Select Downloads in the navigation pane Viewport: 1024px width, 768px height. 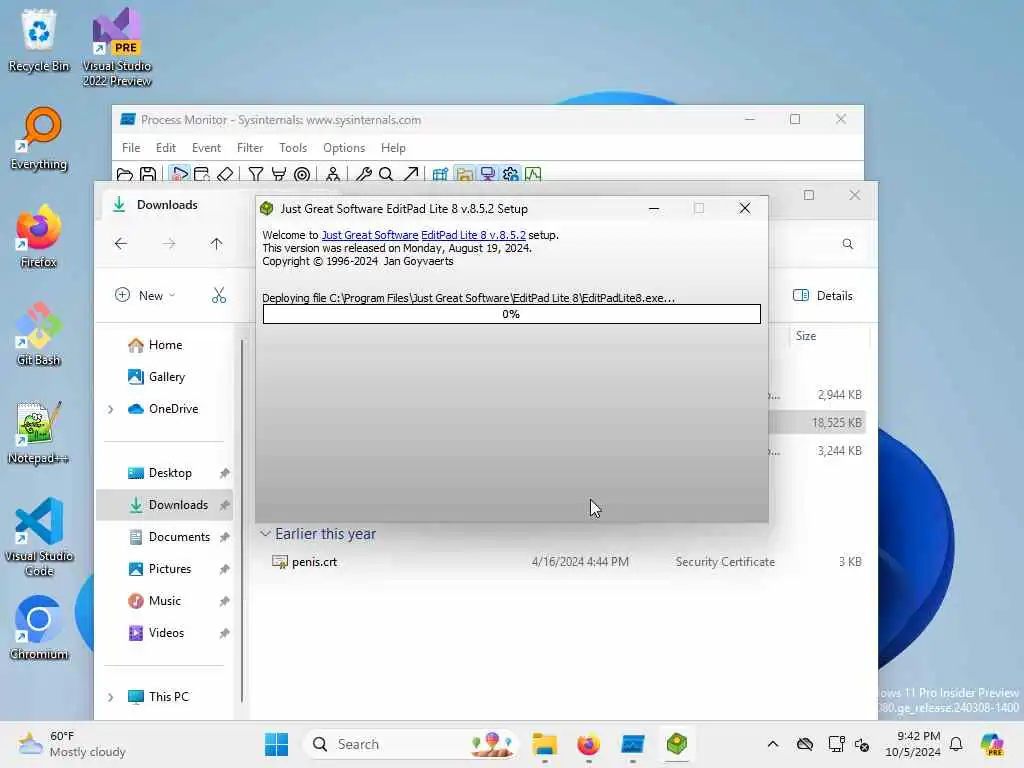pyautogui.click(x=164, y=505)
